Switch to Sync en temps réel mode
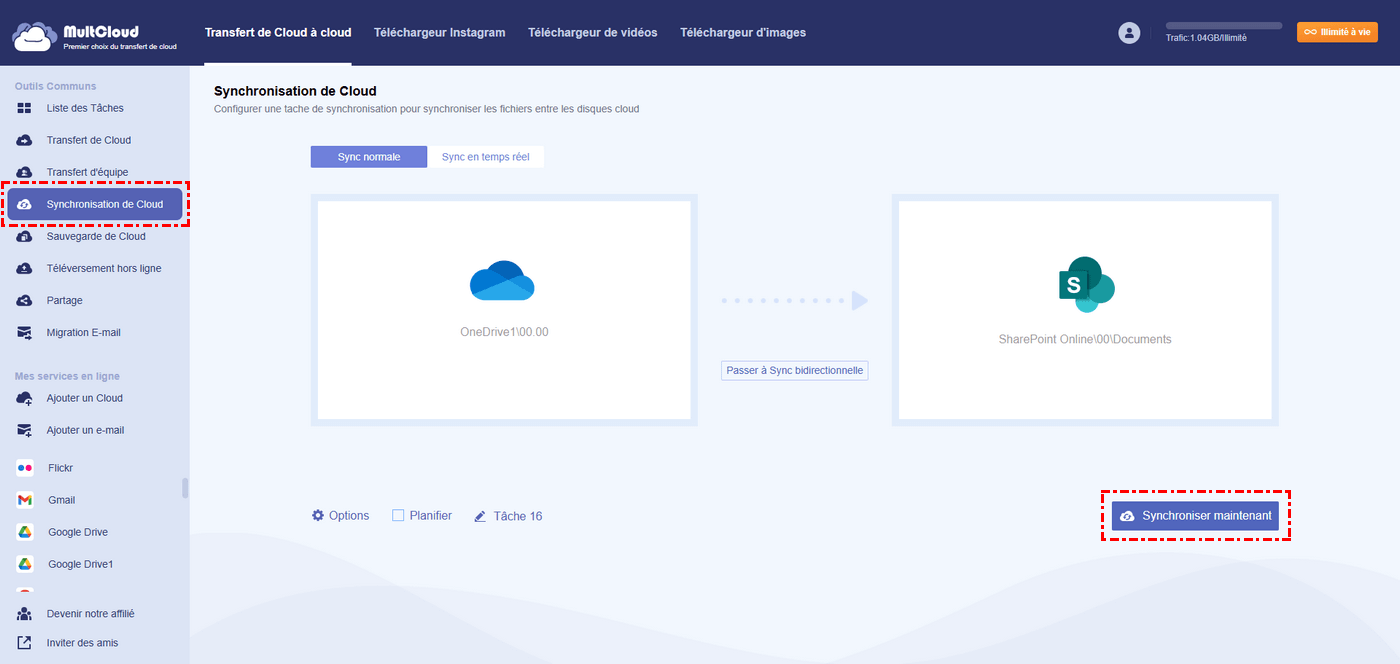 pyautogui.click(x=485, y=157)
